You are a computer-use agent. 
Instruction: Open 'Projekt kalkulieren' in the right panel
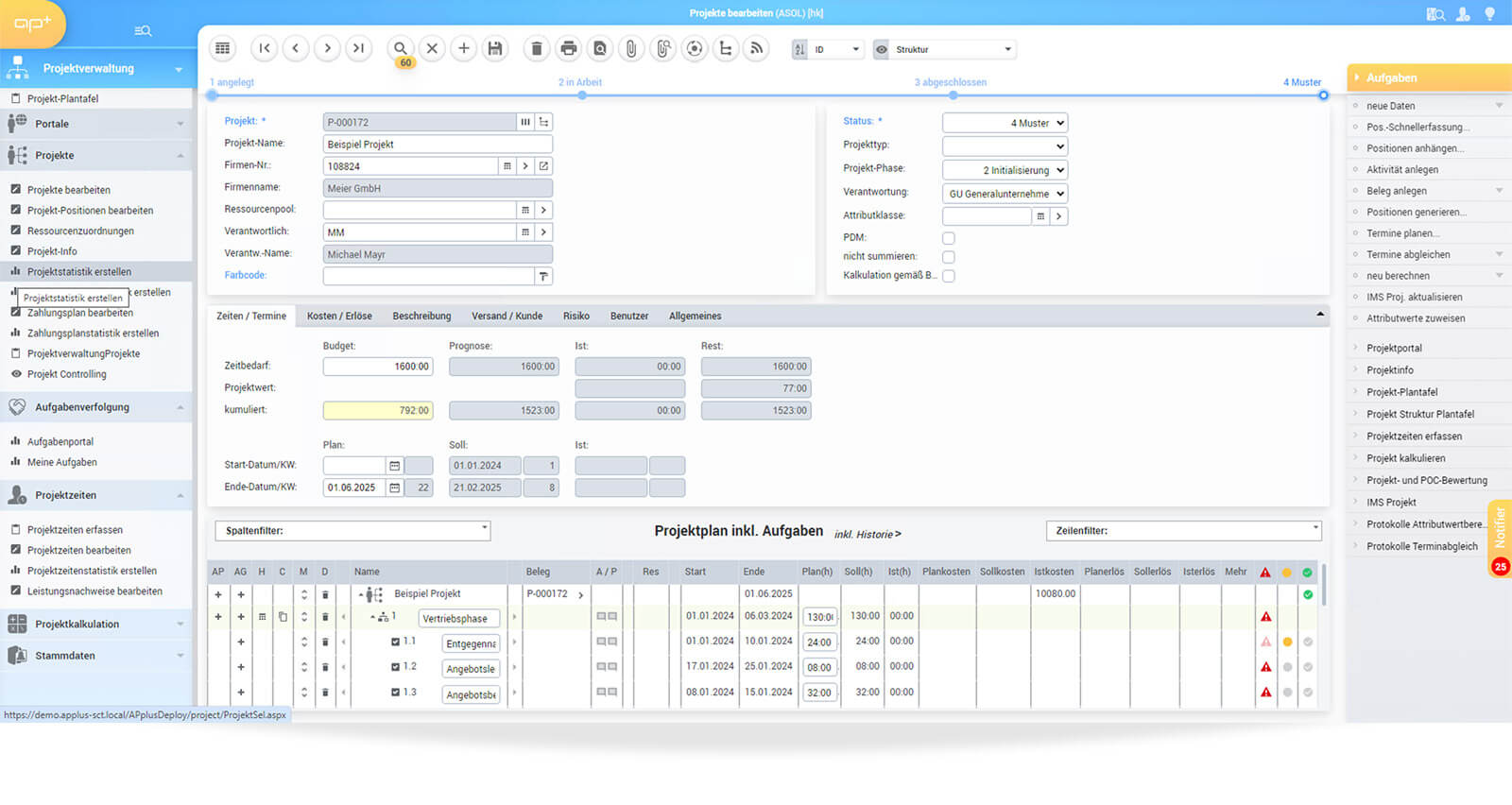[1406, 458]
